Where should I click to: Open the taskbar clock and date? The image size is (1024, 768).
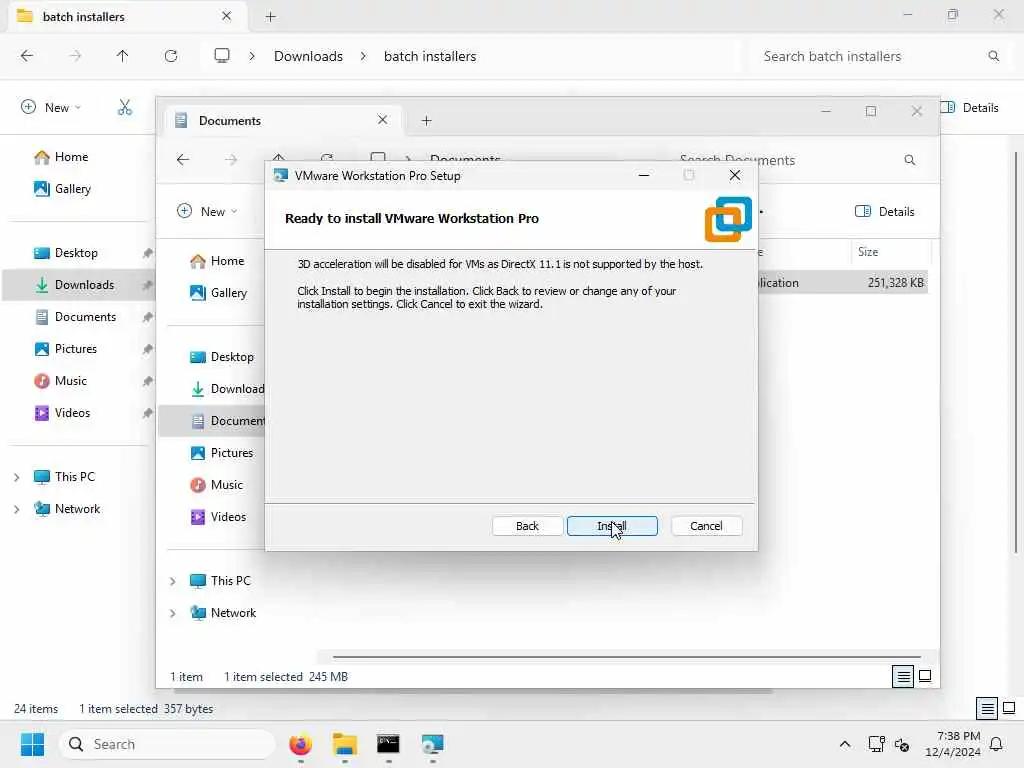tap(953, 744)
